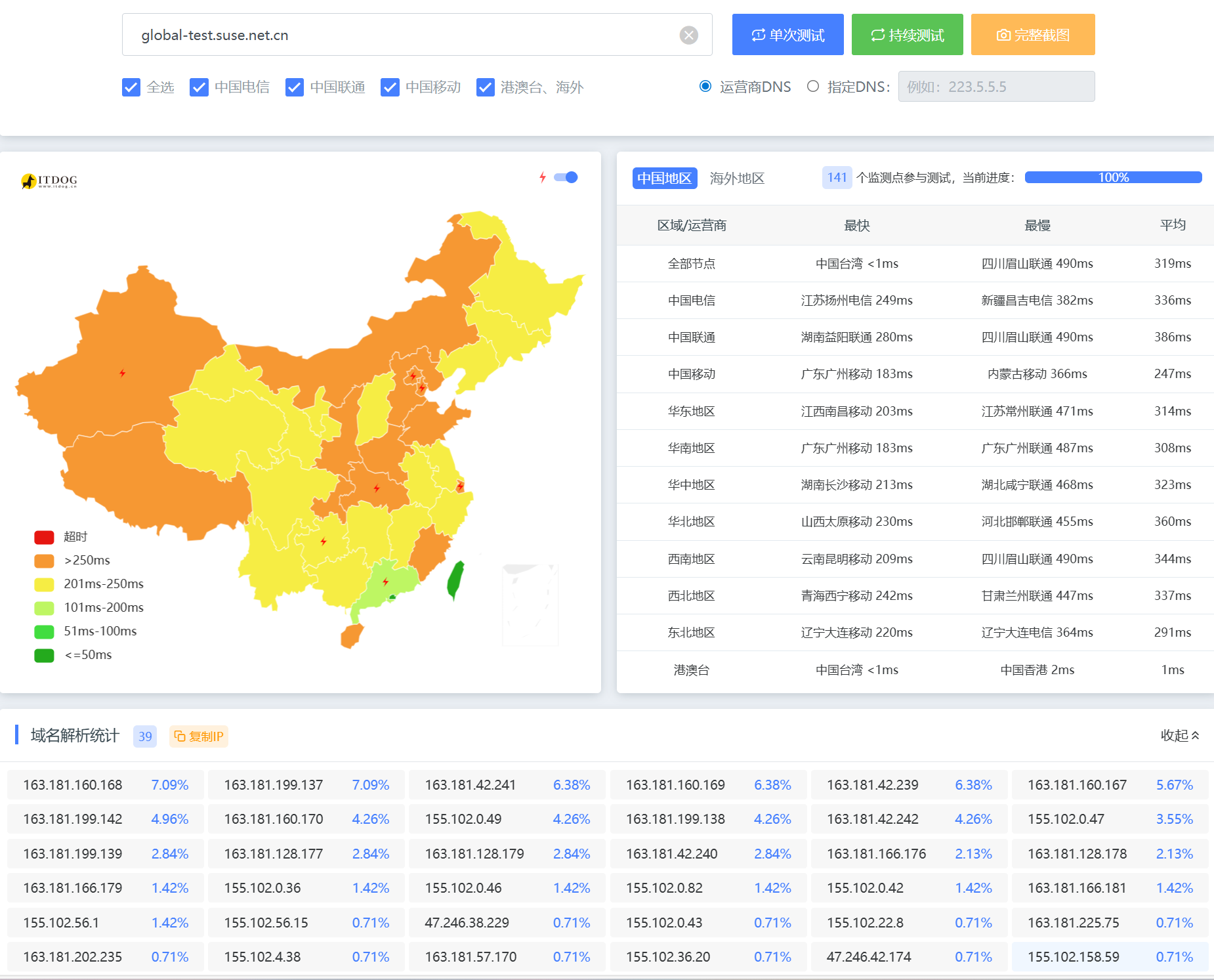
Task: Click the yellow 201ms-250ms legend swatch
Action: click(44, 584)
